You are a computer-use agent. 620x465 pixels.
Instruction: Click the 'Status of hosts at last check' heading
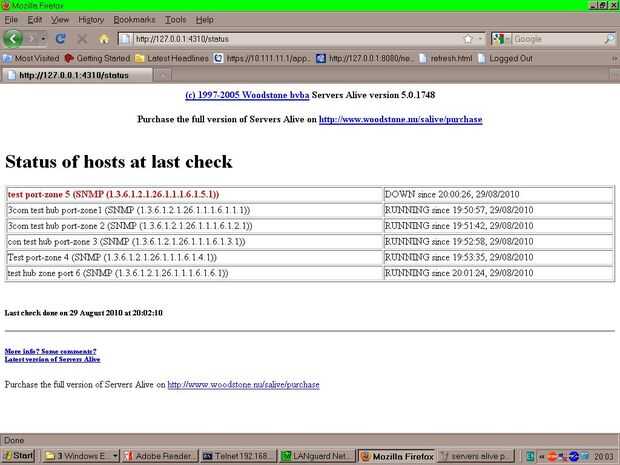(119, 162)
